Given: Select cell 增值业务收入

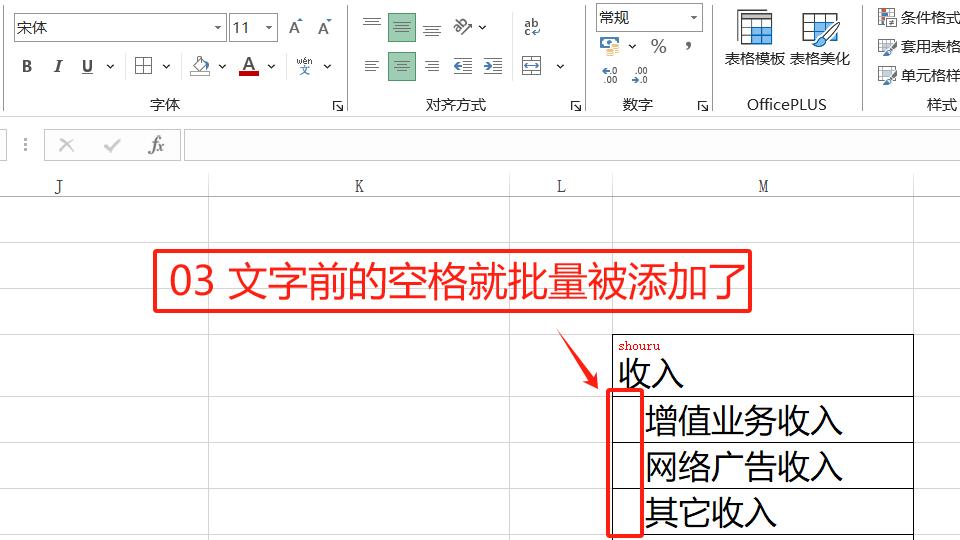Looking at the screenshot, I should coord(763,419).
